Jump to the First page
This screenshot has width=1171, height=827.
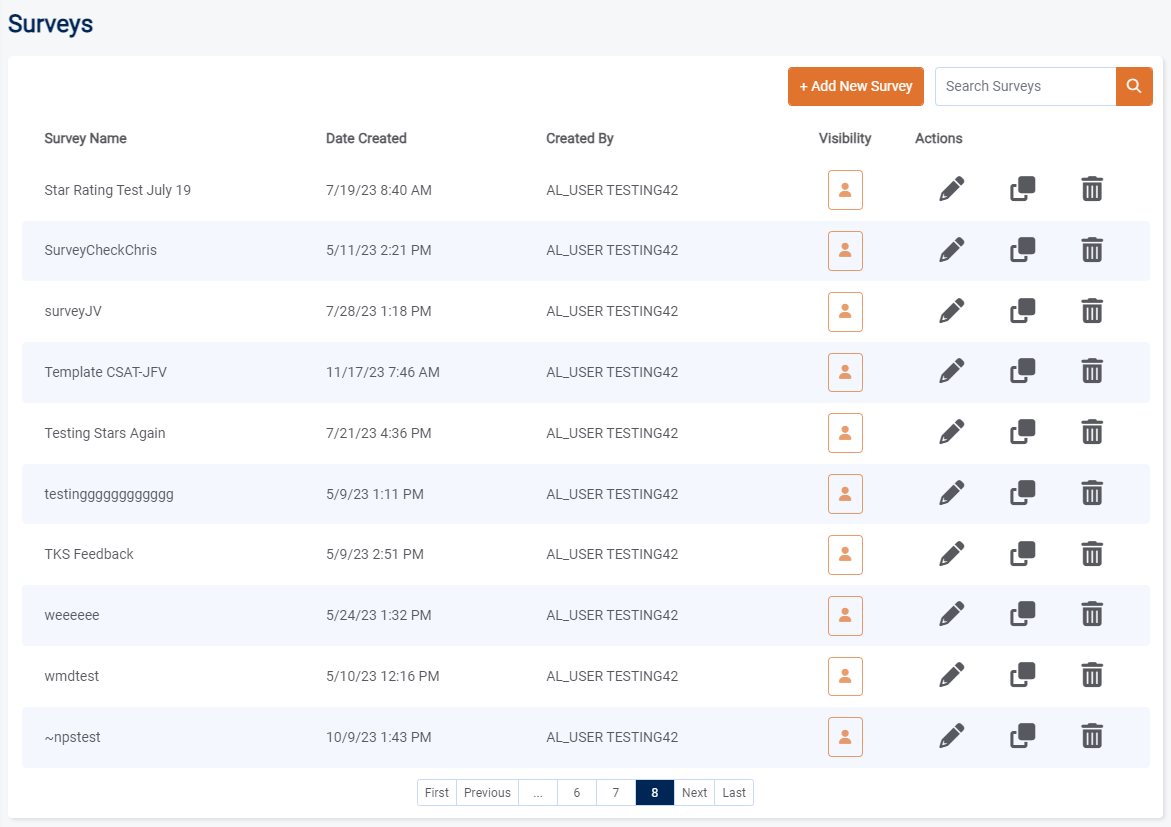click(437, 793)
